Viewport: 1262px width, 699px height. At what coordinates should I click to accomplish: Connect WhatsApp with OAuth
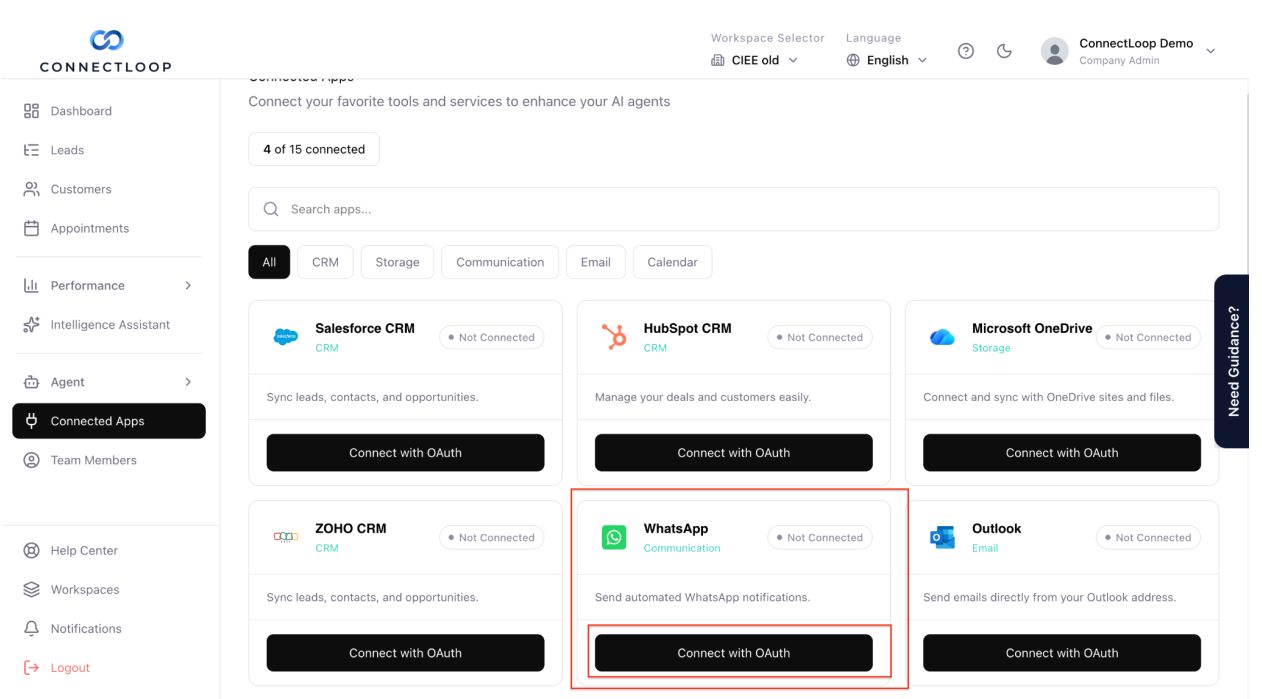coord(733,653)
